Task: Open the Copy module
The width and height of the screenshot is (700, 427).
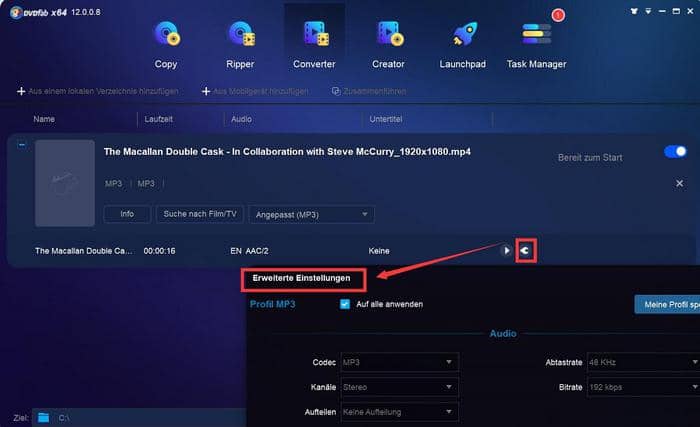Action: (x=165, y=44)
